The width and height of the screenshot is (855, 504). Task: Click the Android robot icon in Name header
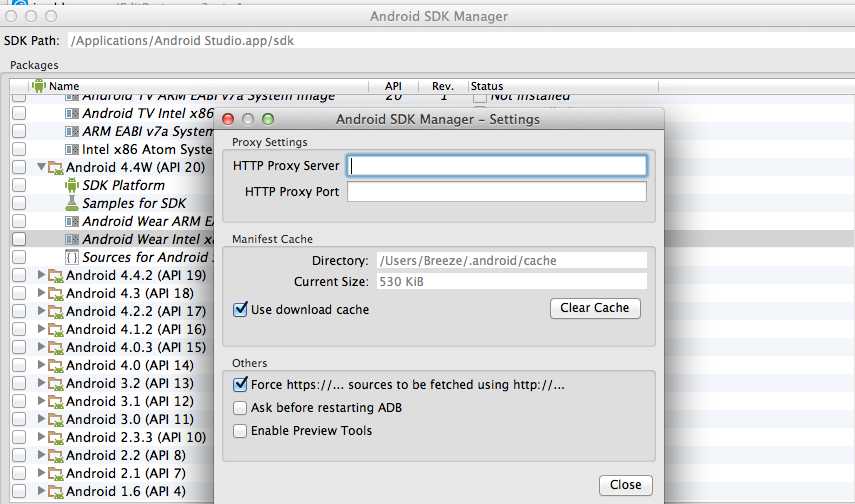pyautogui.click(x=39, y=86)
